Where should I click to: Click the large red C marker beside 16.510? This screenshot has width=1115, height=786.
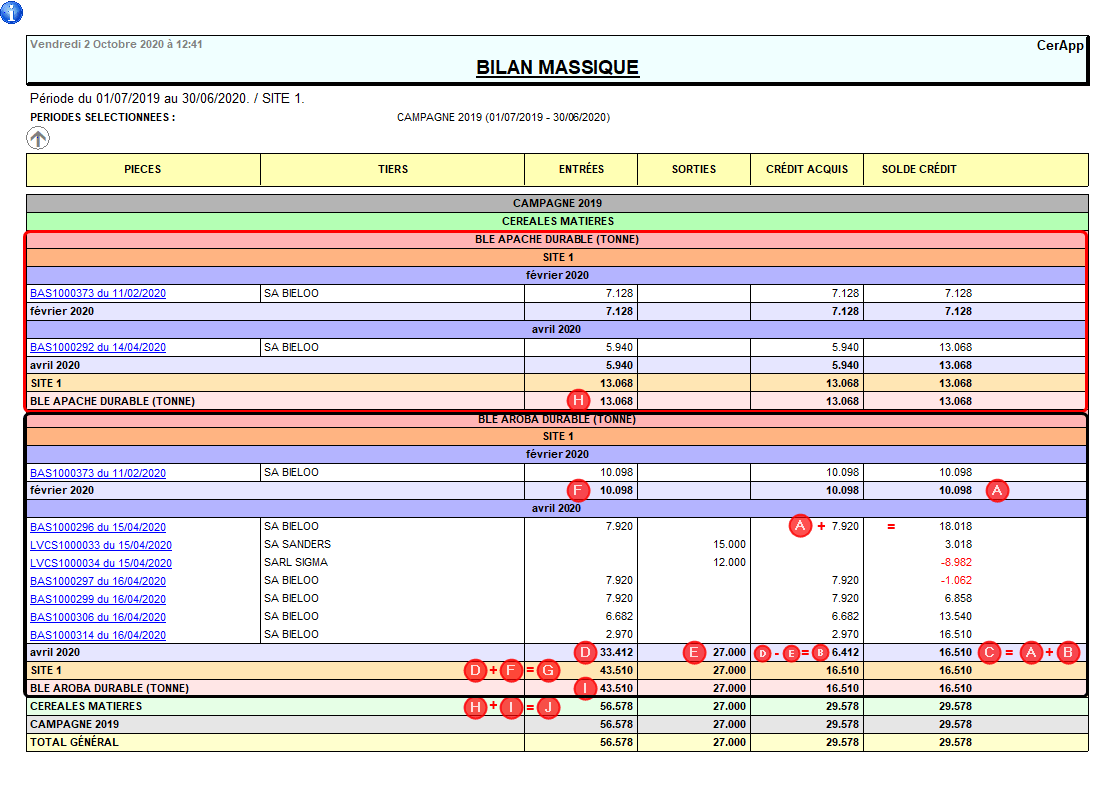pos(992,652)
